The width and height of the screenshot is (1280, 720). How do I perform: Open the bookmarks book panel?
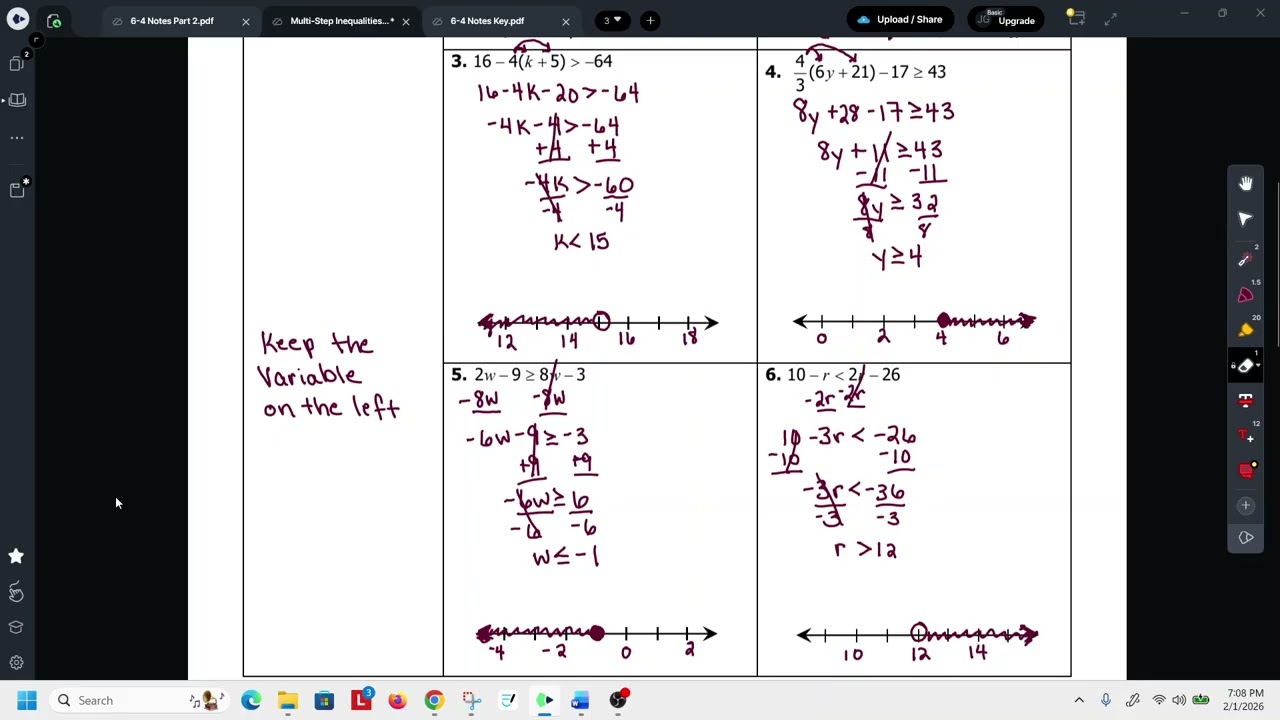coord(17,100)
